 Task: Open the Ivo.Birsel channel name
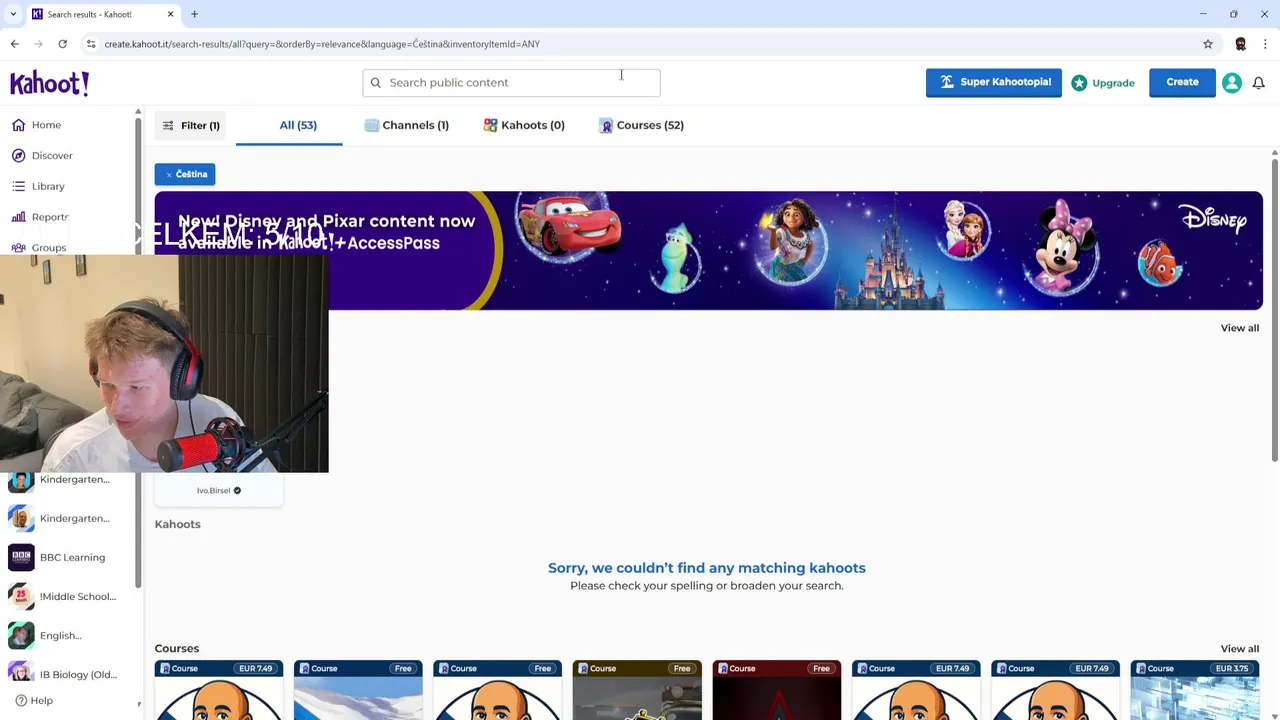213,490
